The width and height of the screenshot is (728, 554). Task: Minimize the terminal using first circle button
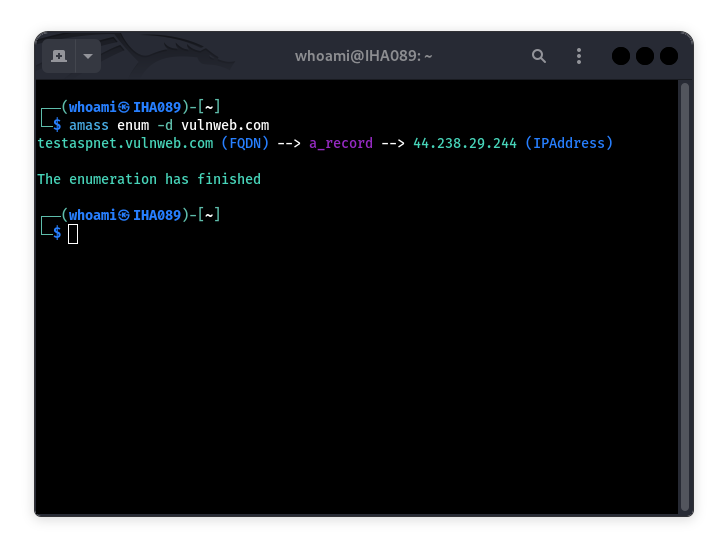click(x=621, y=56)
